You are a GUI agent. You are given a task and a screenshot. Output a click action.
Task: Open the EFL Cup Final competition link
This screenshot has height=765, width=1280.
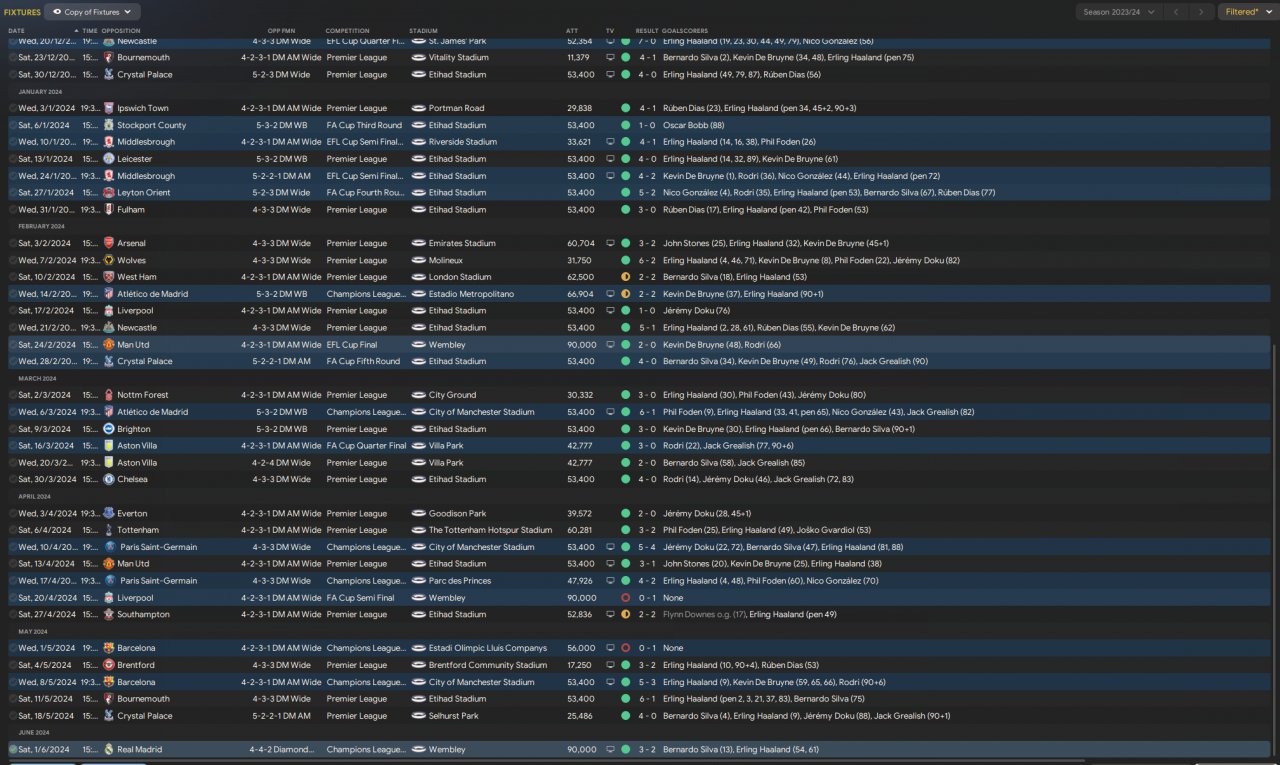(x=354, y=344)
